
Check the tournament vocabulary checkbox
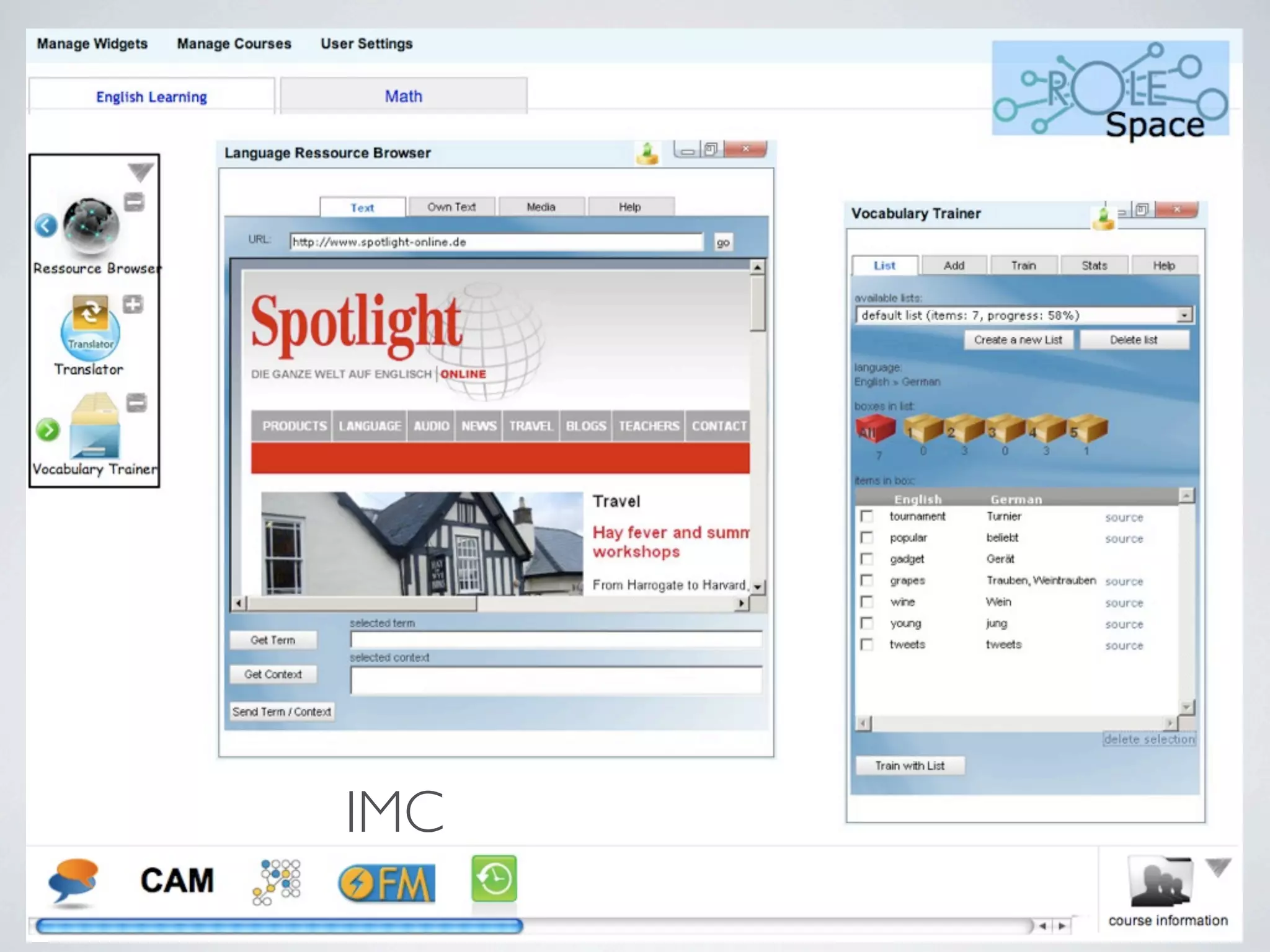(x=867, y=516)
